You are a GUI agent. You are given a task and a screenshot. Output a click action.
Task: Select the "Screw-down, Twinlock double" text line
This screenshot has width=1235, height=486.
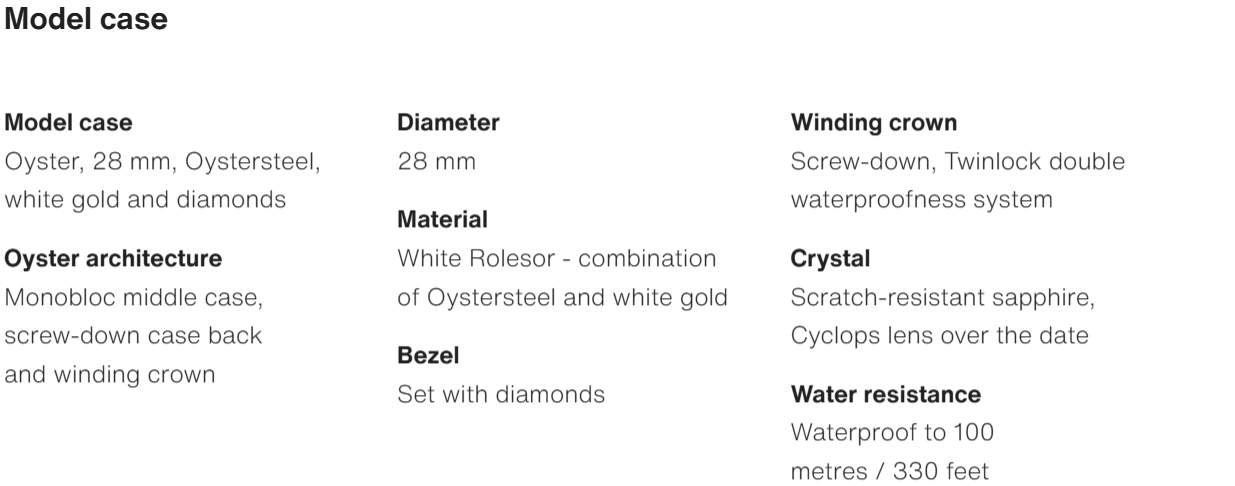coord(957,162)
